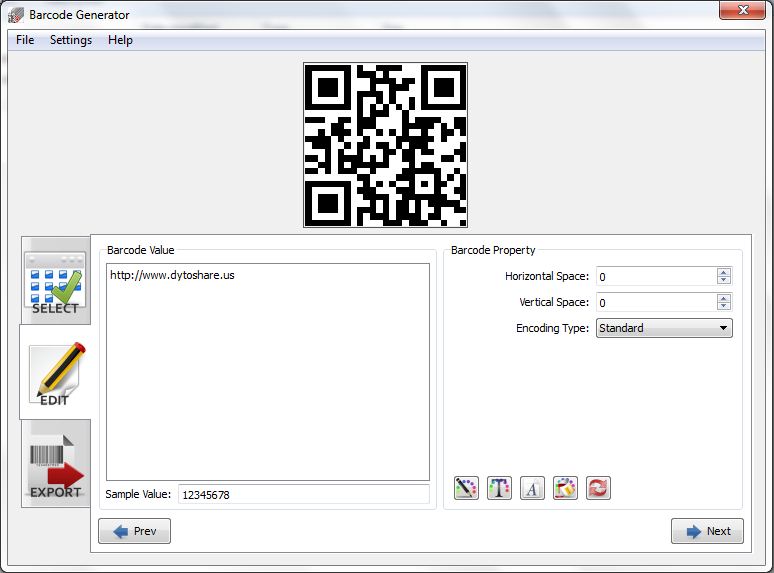This screenshot has width=774, height=573.
Task: Click the Prev button
Action: point(134,531)
